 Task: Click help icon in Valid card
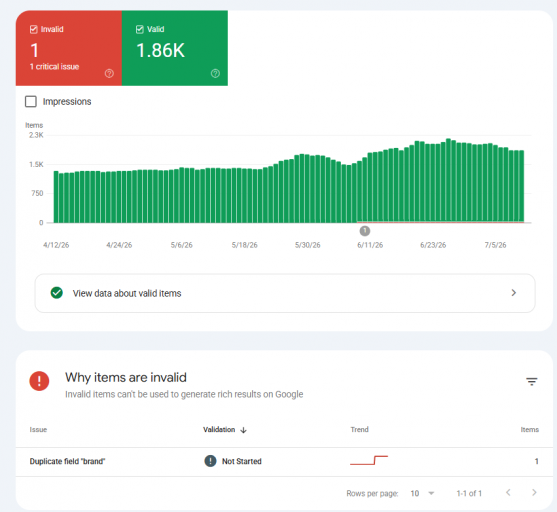coord(215,74)
